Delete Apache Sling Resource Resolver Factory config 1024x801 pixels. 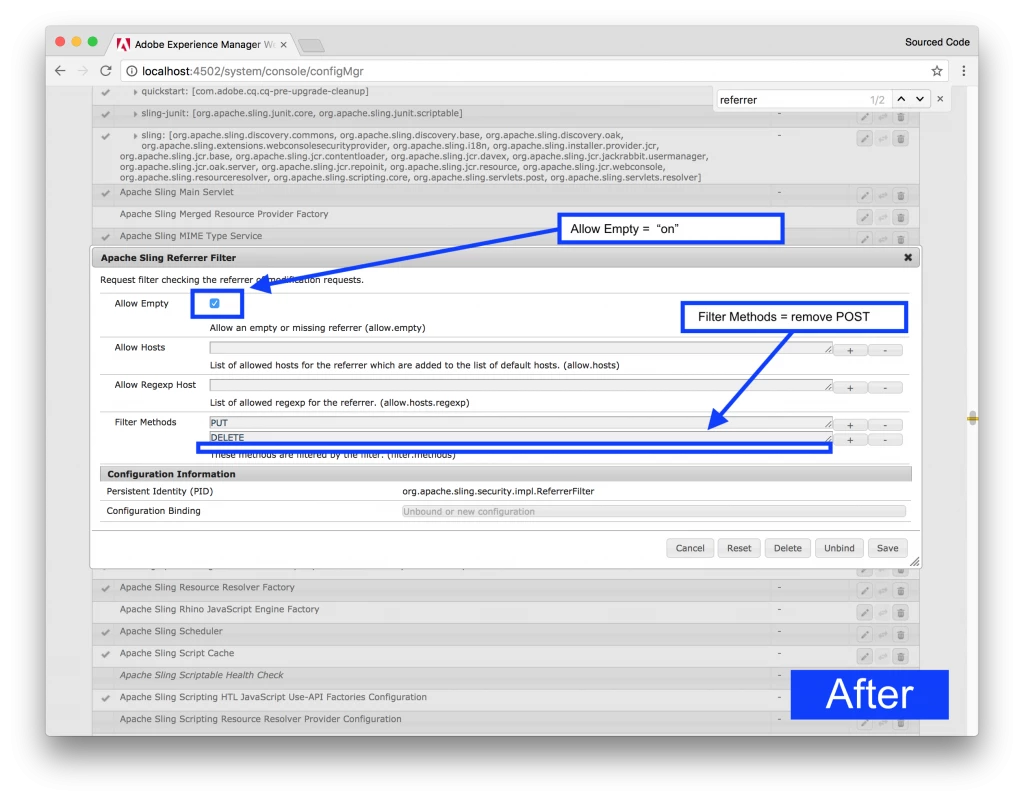(901, 591)
